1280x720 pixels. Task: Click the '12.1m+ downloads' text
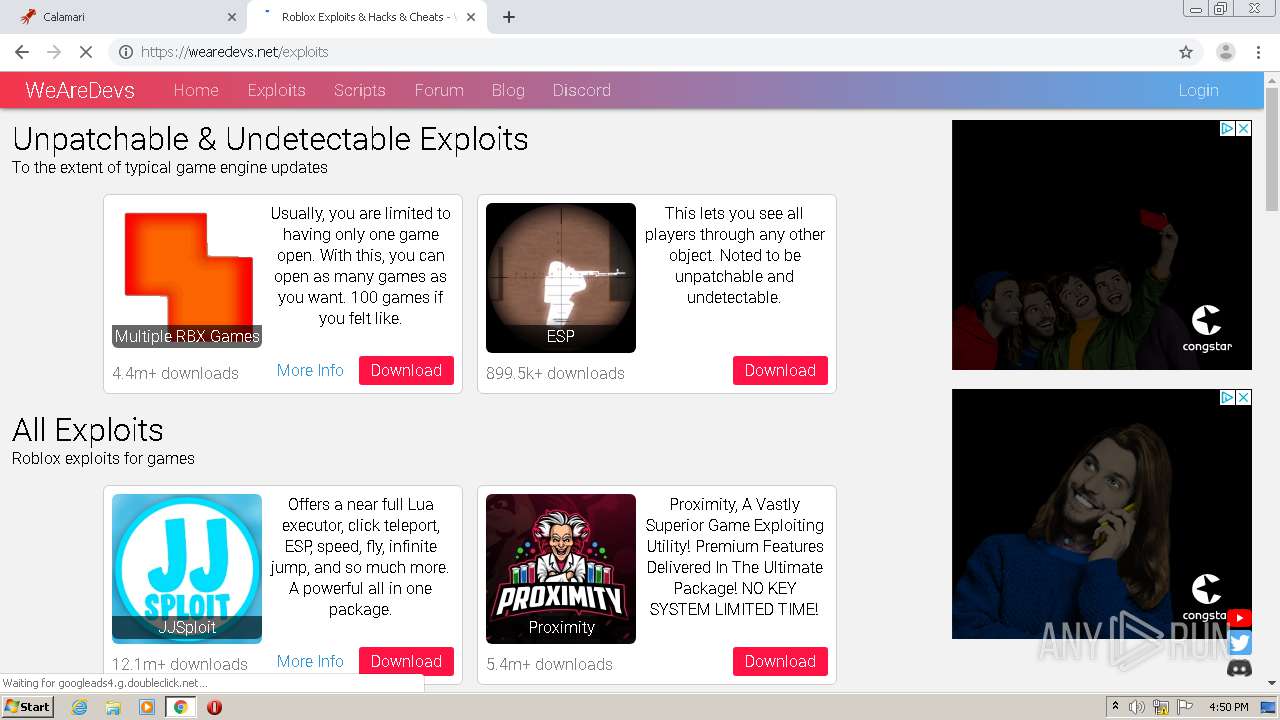tap(180, 664)
